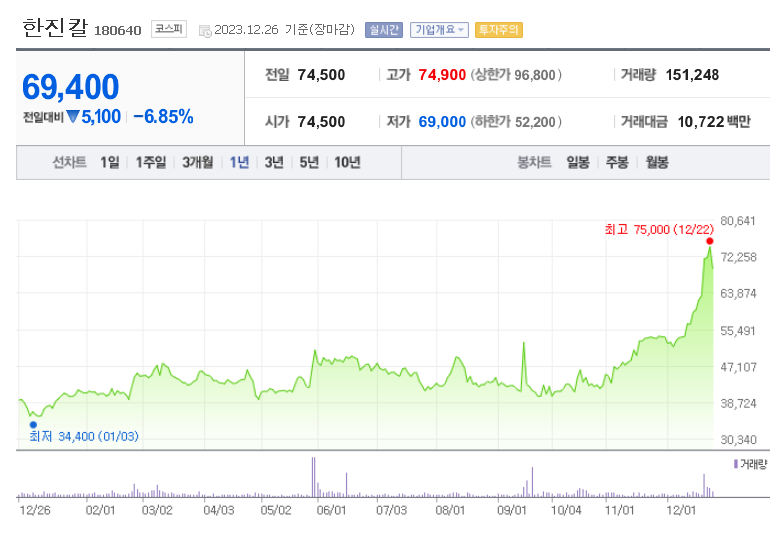The width and height of the screenshot is (770, 533).
Task: Select the 1주일 line chart tab
Action: click(151, 162)
